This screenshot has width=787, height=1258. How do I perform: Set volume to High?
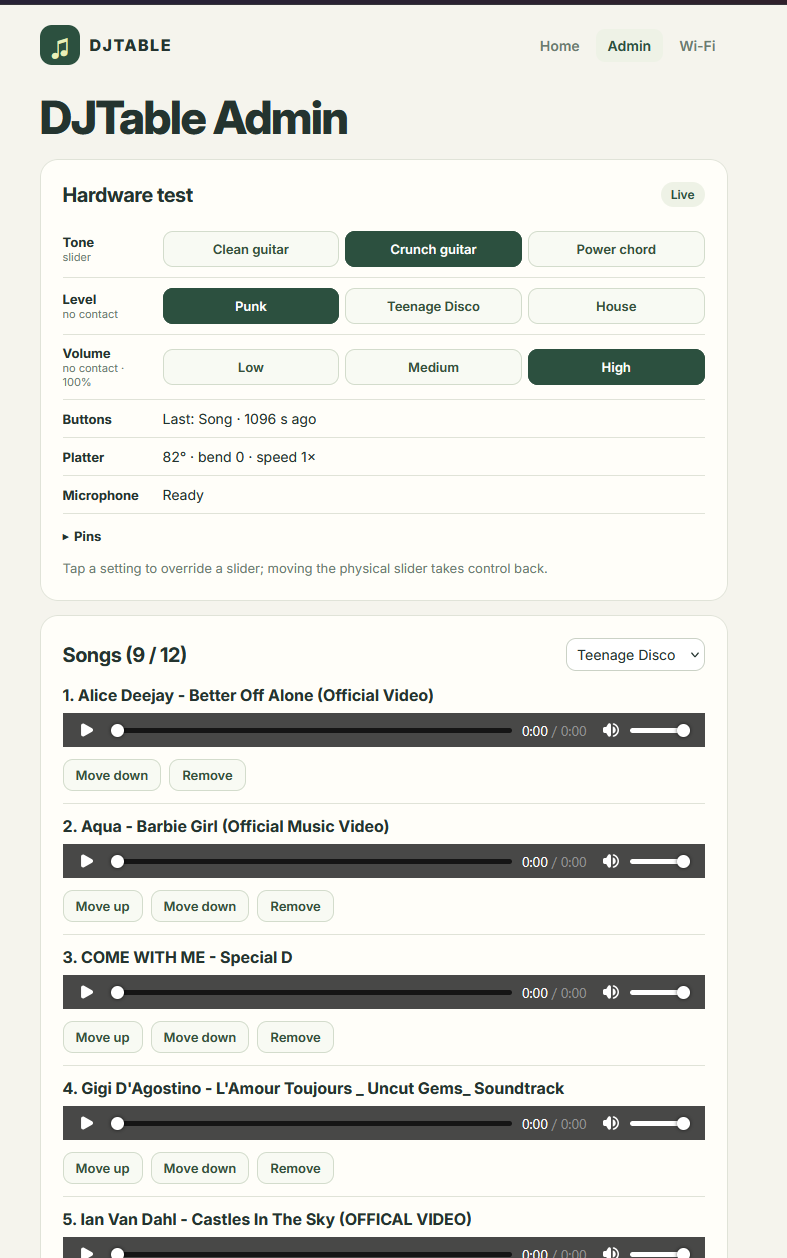point(616,367)
